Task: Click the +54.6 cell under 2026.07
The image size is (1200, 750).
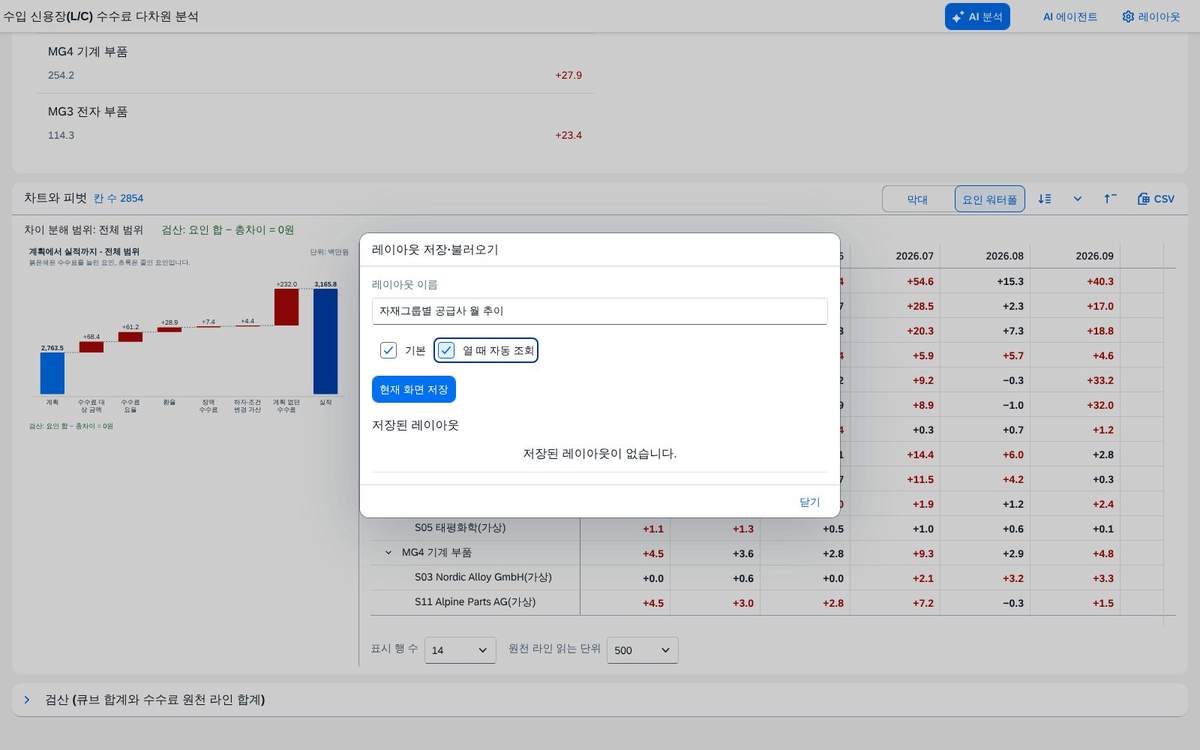Action: pos(920,282)
